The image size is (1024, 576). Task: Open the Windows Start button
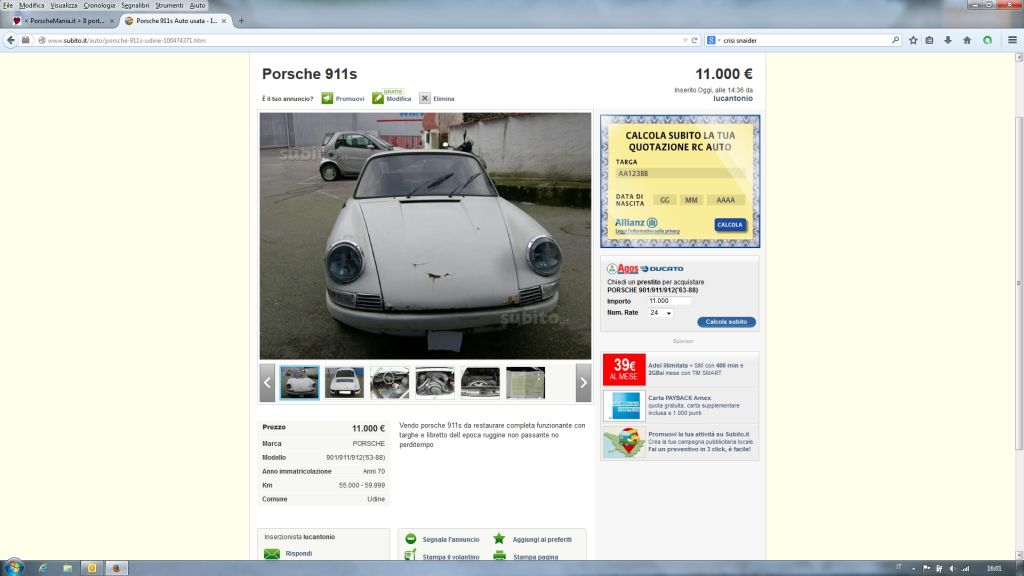[13, 568]
